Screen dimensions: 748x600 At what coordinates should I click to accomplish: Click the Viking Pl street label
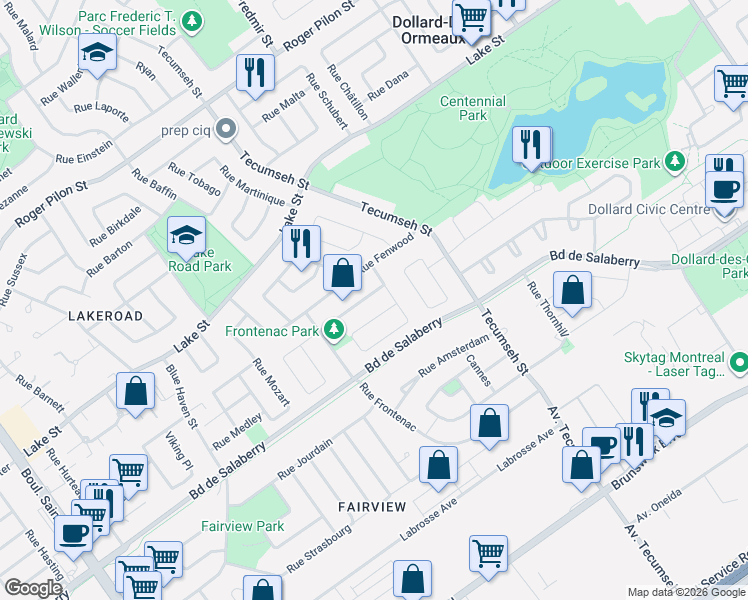[x=178, y=451]
